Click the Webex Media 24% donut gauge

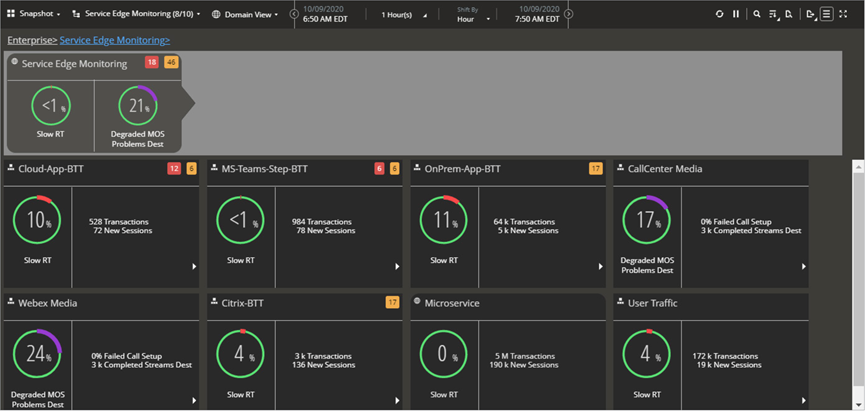point(37,356)
